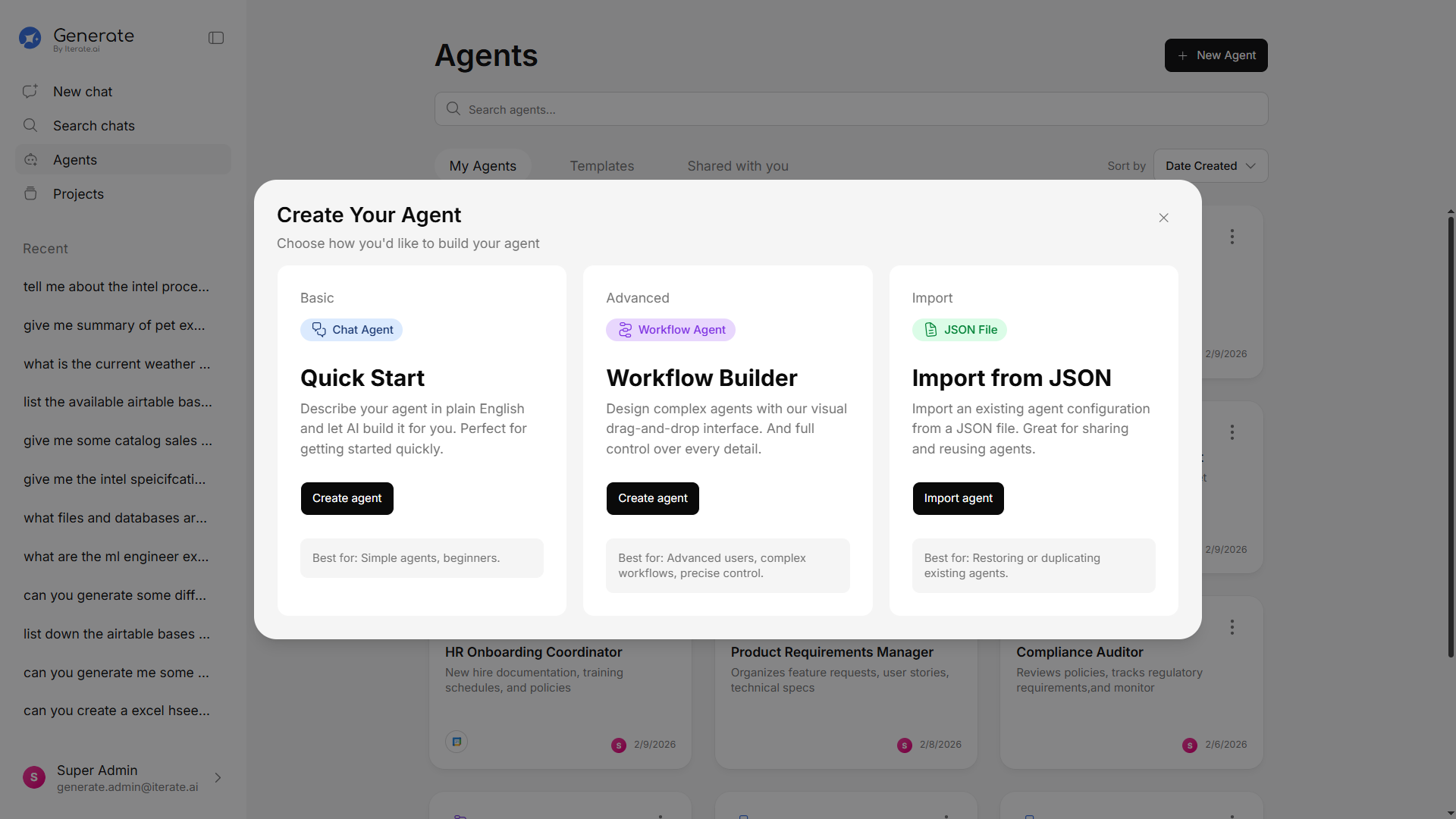Click the Generate logo icon
The image size is (1456, 819).
30,38
